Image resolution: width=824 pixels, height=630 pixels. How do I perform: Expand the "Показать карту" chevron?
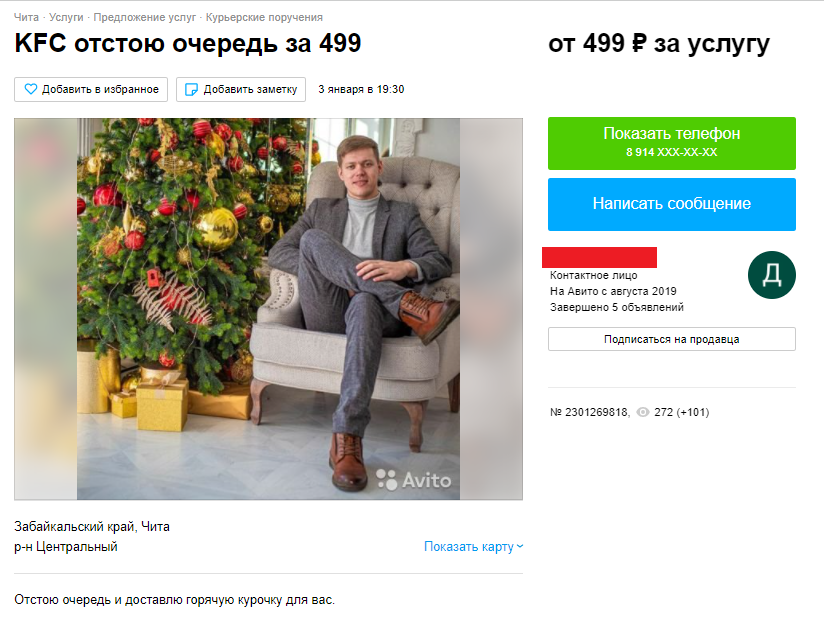[x=520, y=546]
